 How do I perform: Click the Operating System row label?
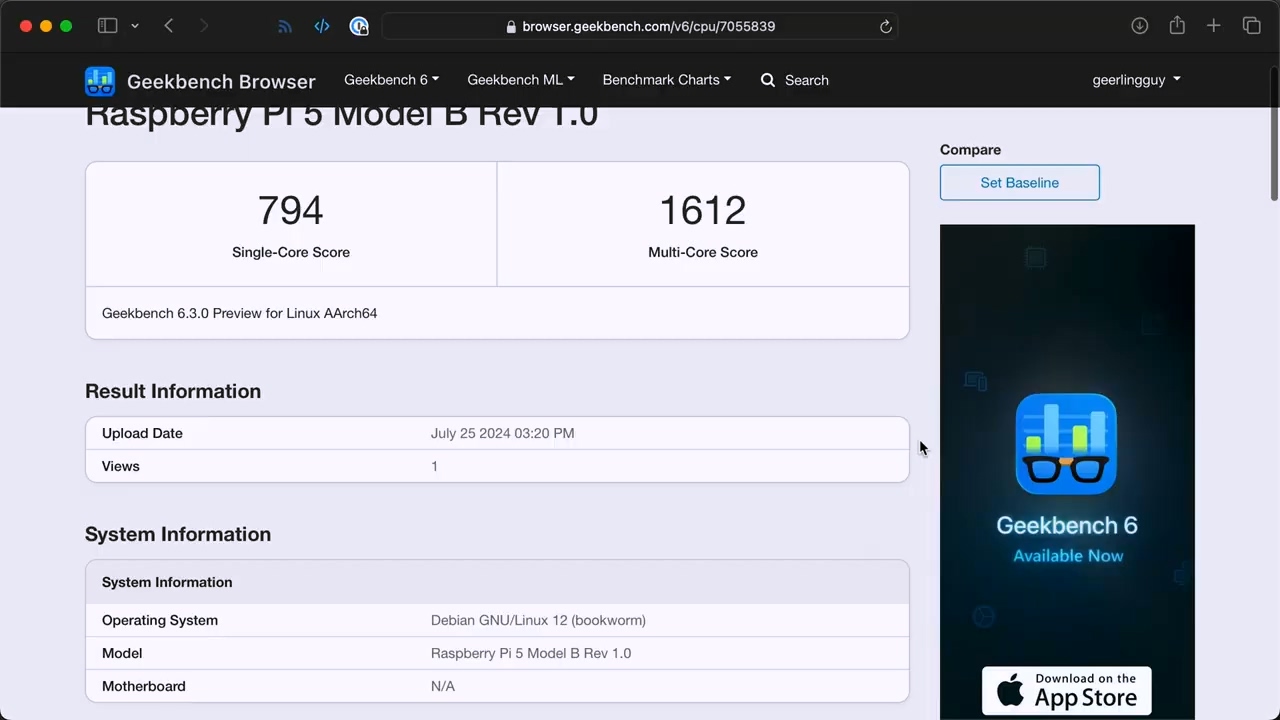tap(160, 620)
